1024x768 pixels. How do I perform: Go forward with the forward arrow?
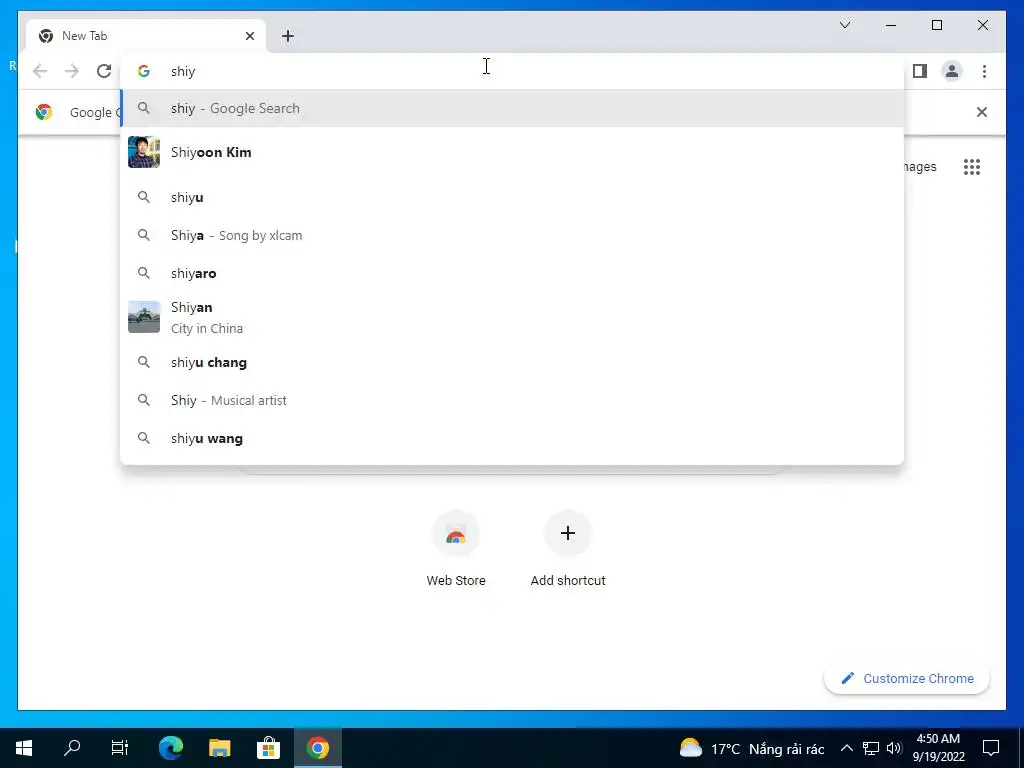pos(72,71)
